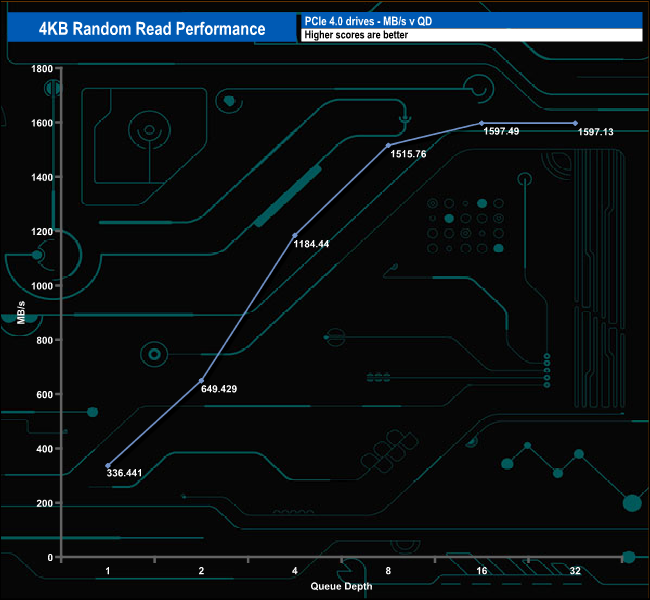Click the 4KB Random Read Performance title
This screenshot has height=600, width=650.
tap(152, 29)
